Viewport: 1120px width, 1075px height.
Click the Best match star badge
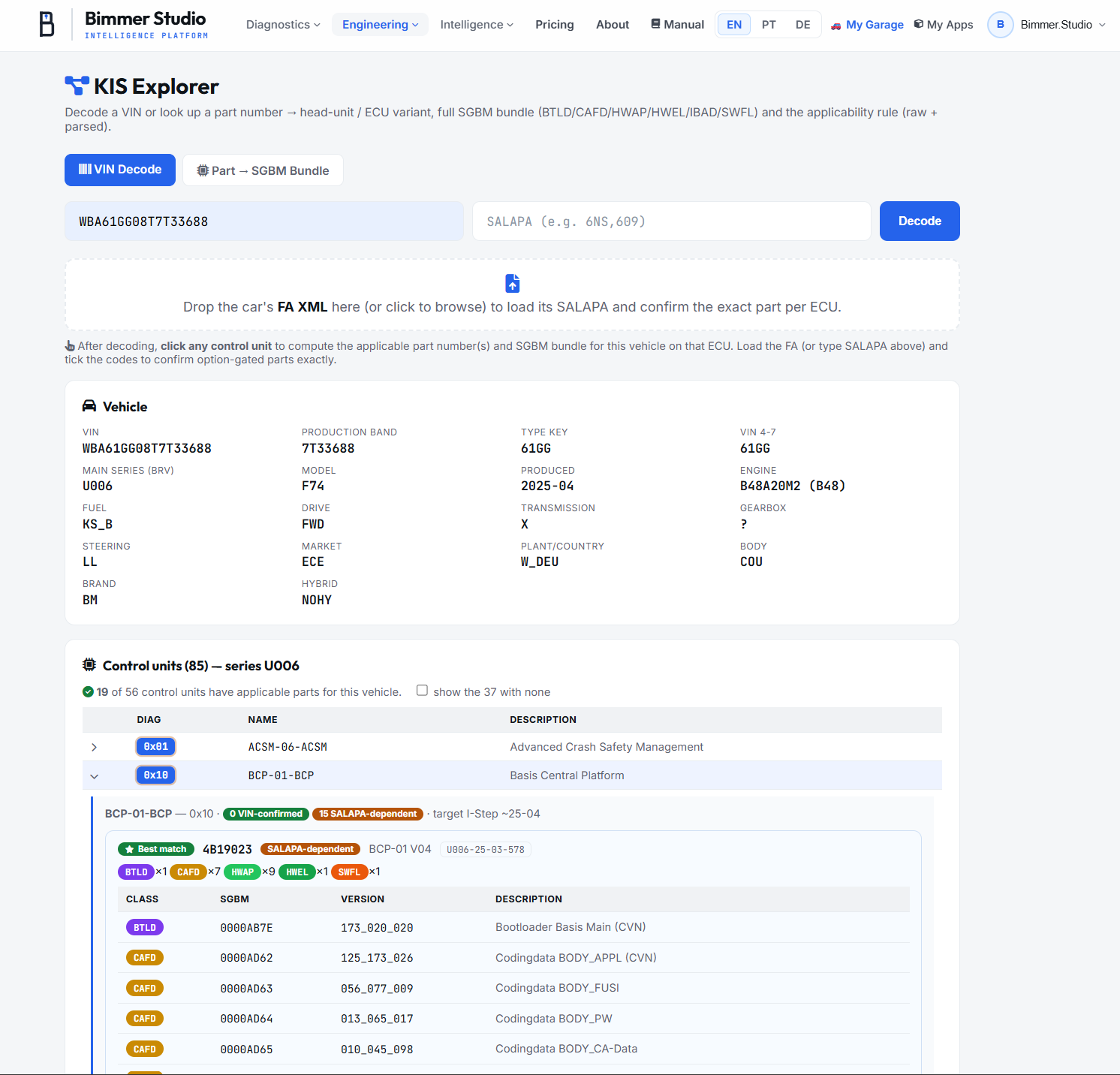coord(156,849)
